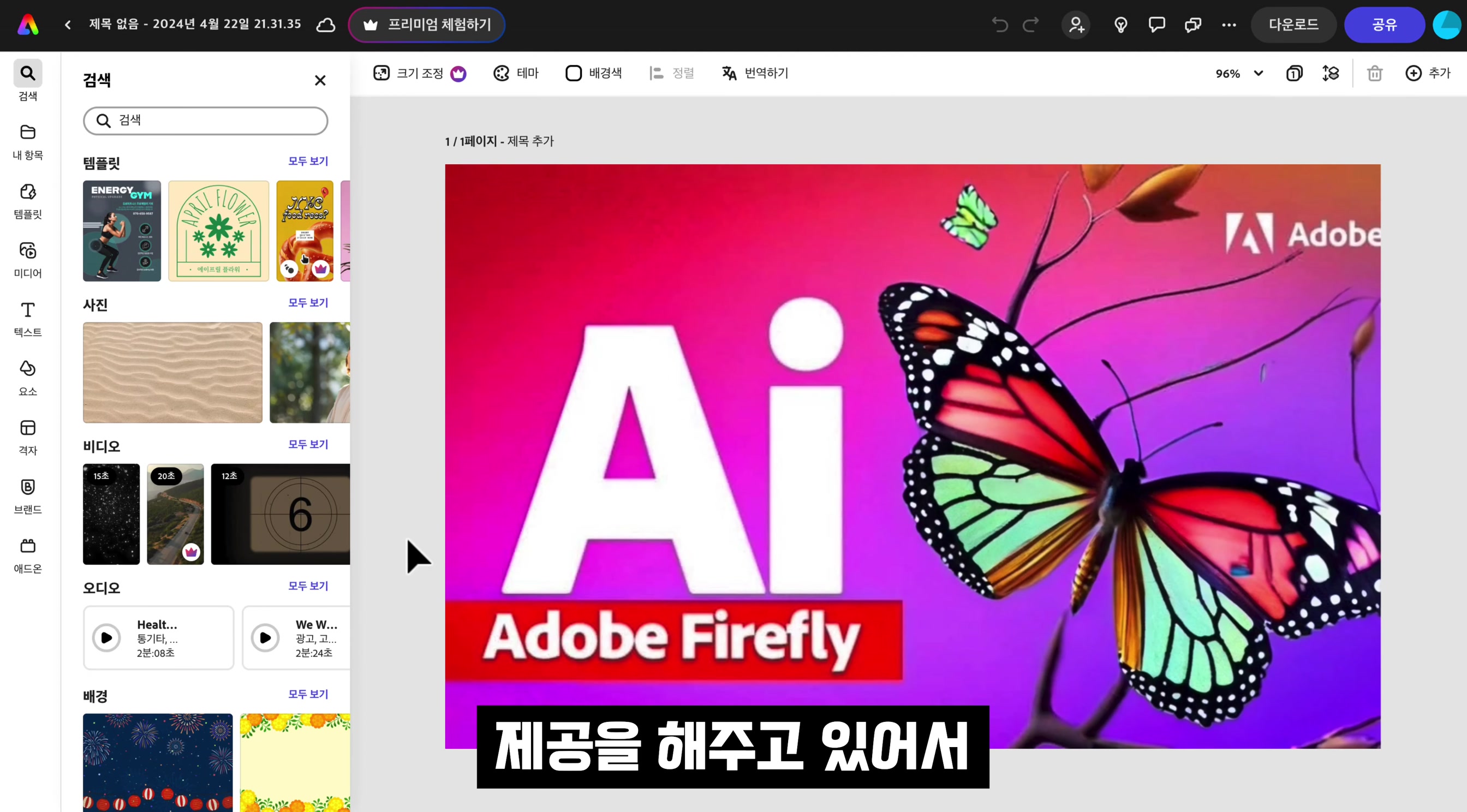
Task: Delete the page with the trash icon
Action: tap(1375, 74)
